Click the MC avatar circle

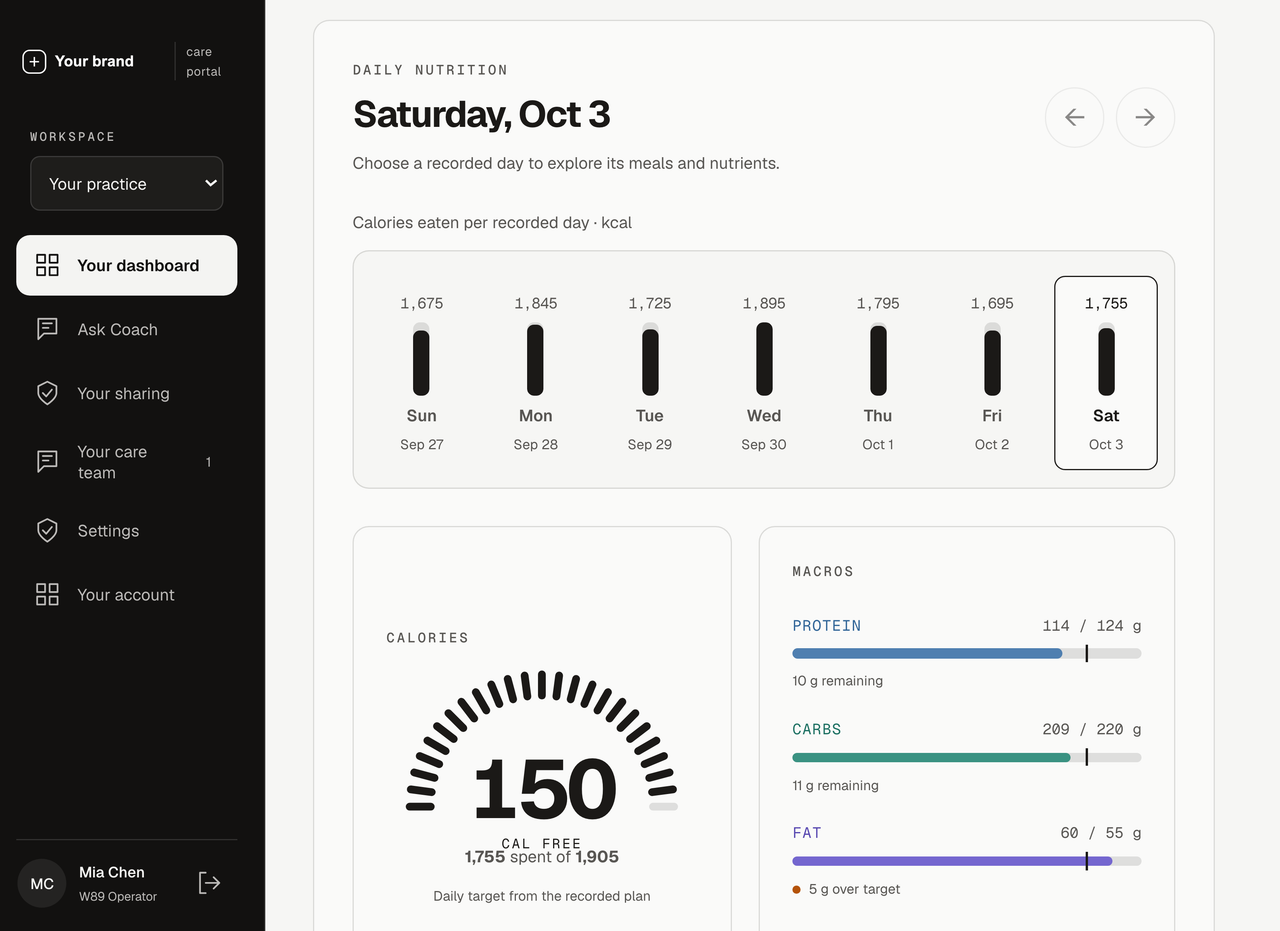(x=42, y=883)
